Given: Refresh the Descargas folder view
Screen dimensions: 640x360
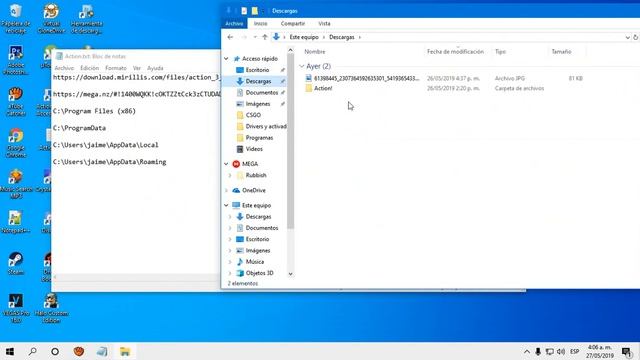Looking at the screenshot, I should click(636, 37).
